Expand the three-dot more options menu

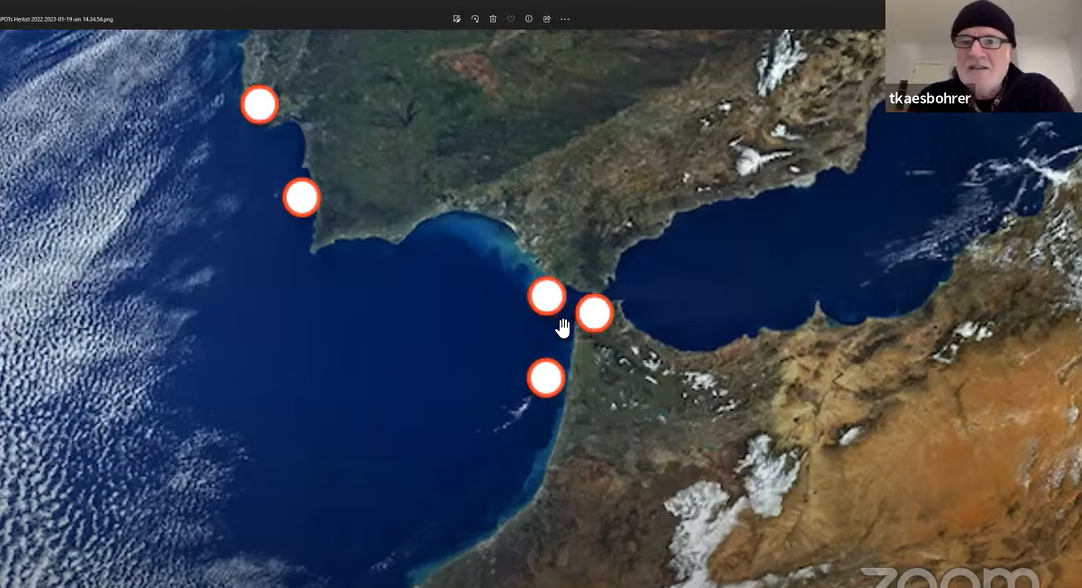point(565,19)
